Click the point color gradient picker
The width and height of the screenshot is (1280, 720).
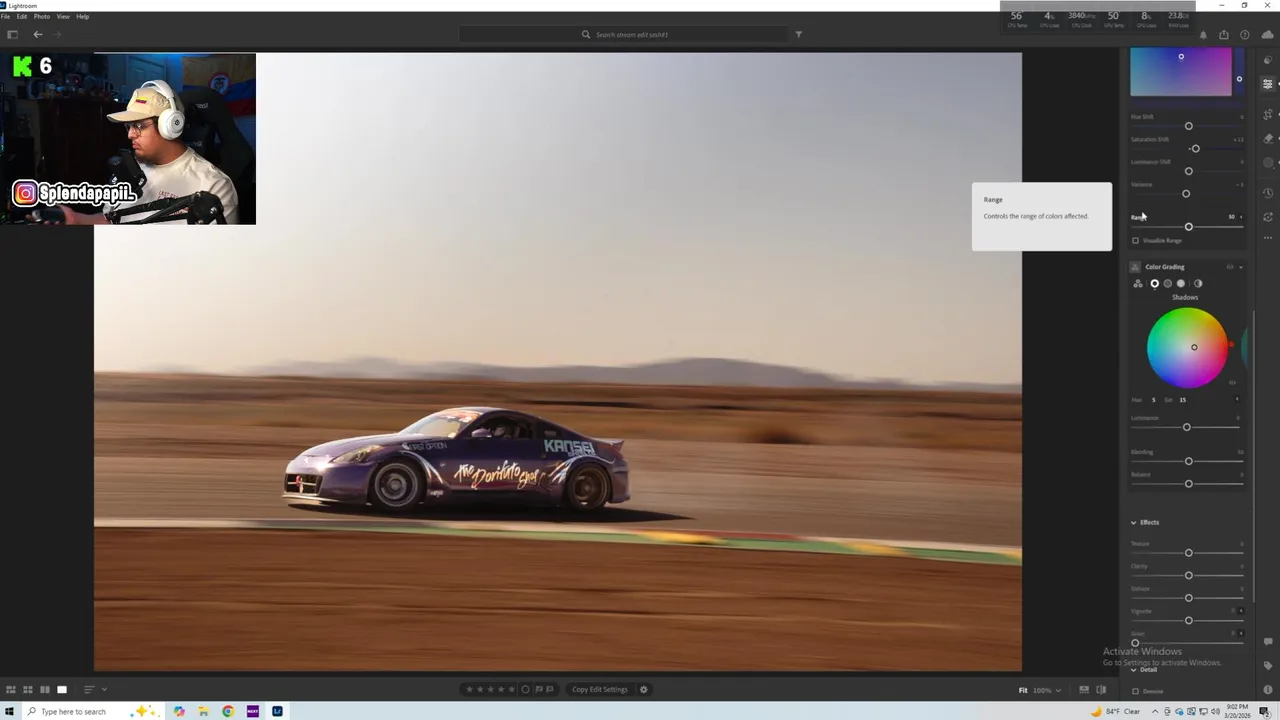[x=1181, y=72]
